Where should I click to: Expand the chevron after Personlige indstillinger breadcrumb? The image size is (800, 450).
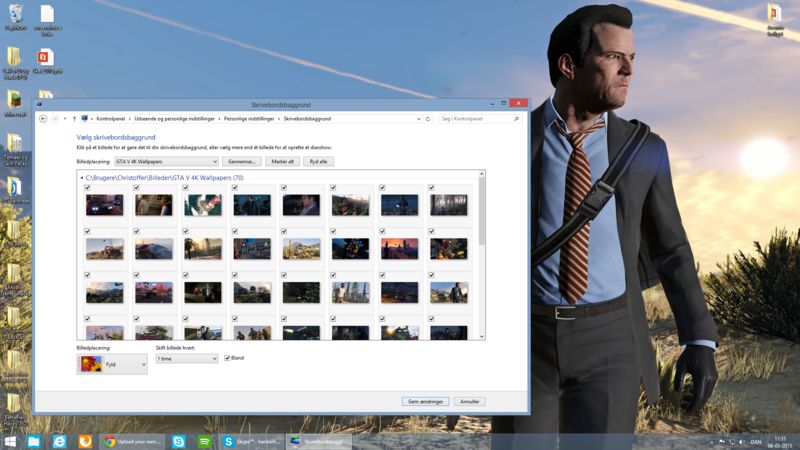click(279, 119)
